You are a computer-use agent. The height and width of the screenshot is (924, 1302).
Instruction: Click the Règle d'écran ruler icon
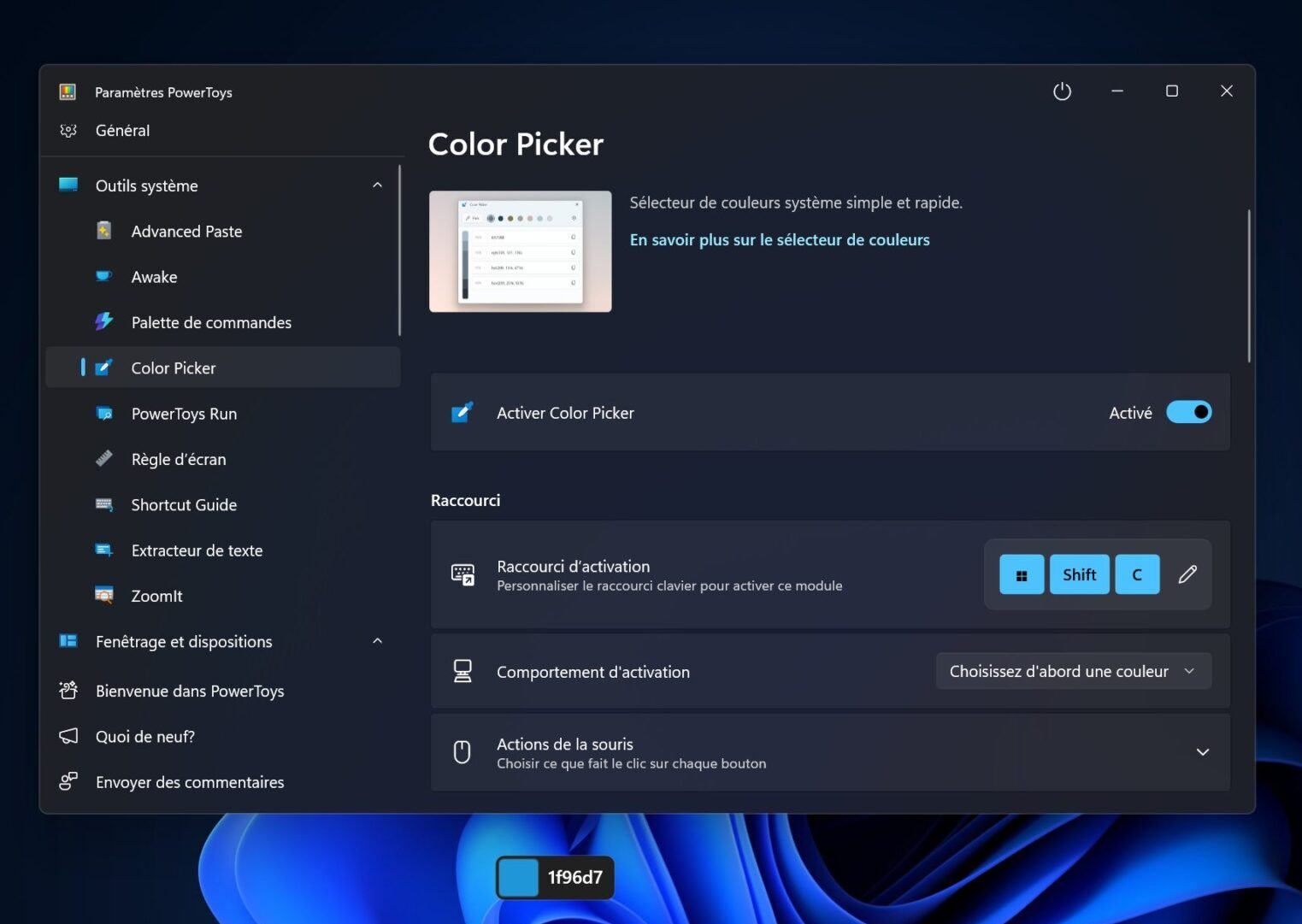coord(103,458)
